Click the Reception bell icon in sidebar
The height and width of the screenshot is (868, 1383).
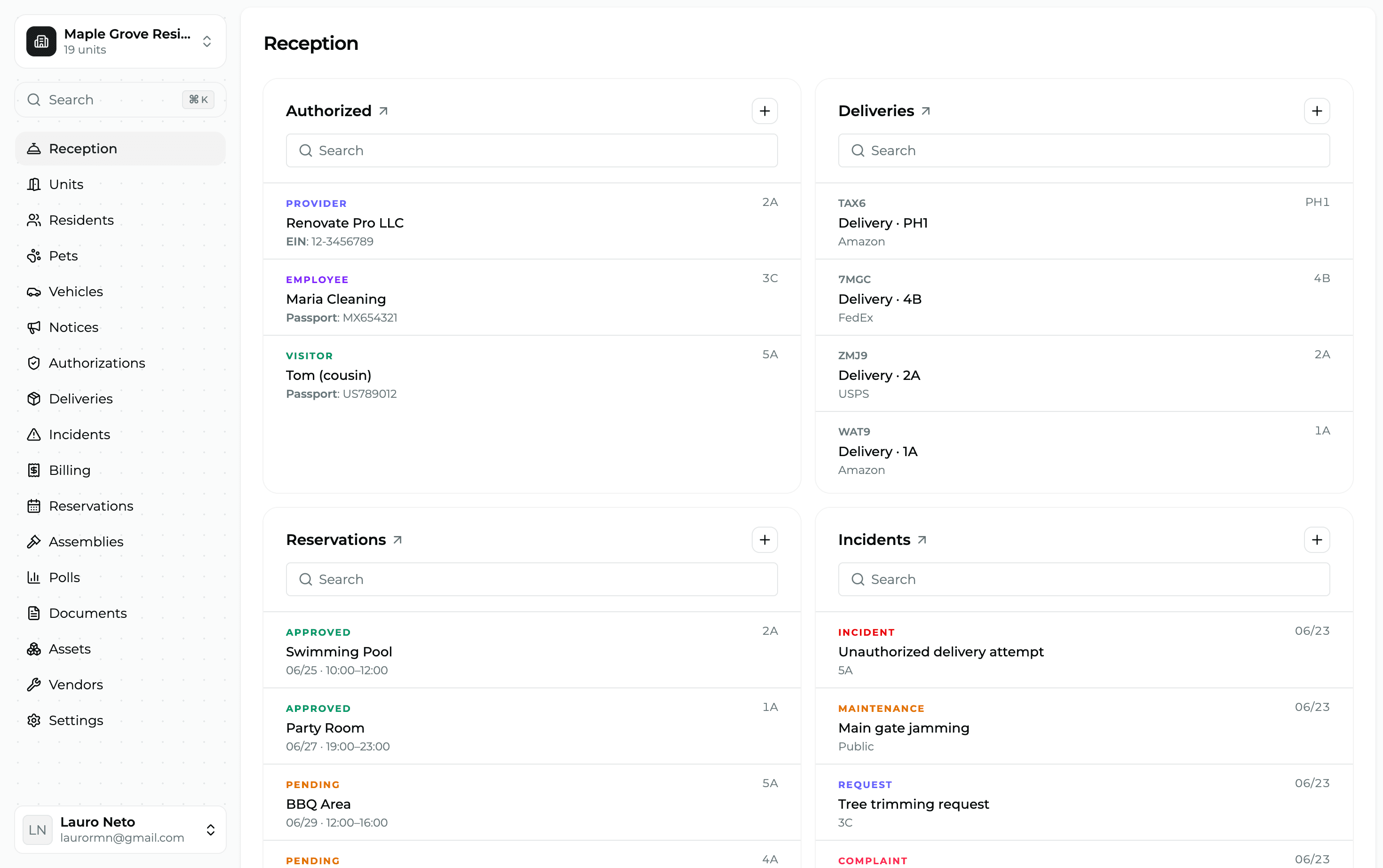pos(34,149)
